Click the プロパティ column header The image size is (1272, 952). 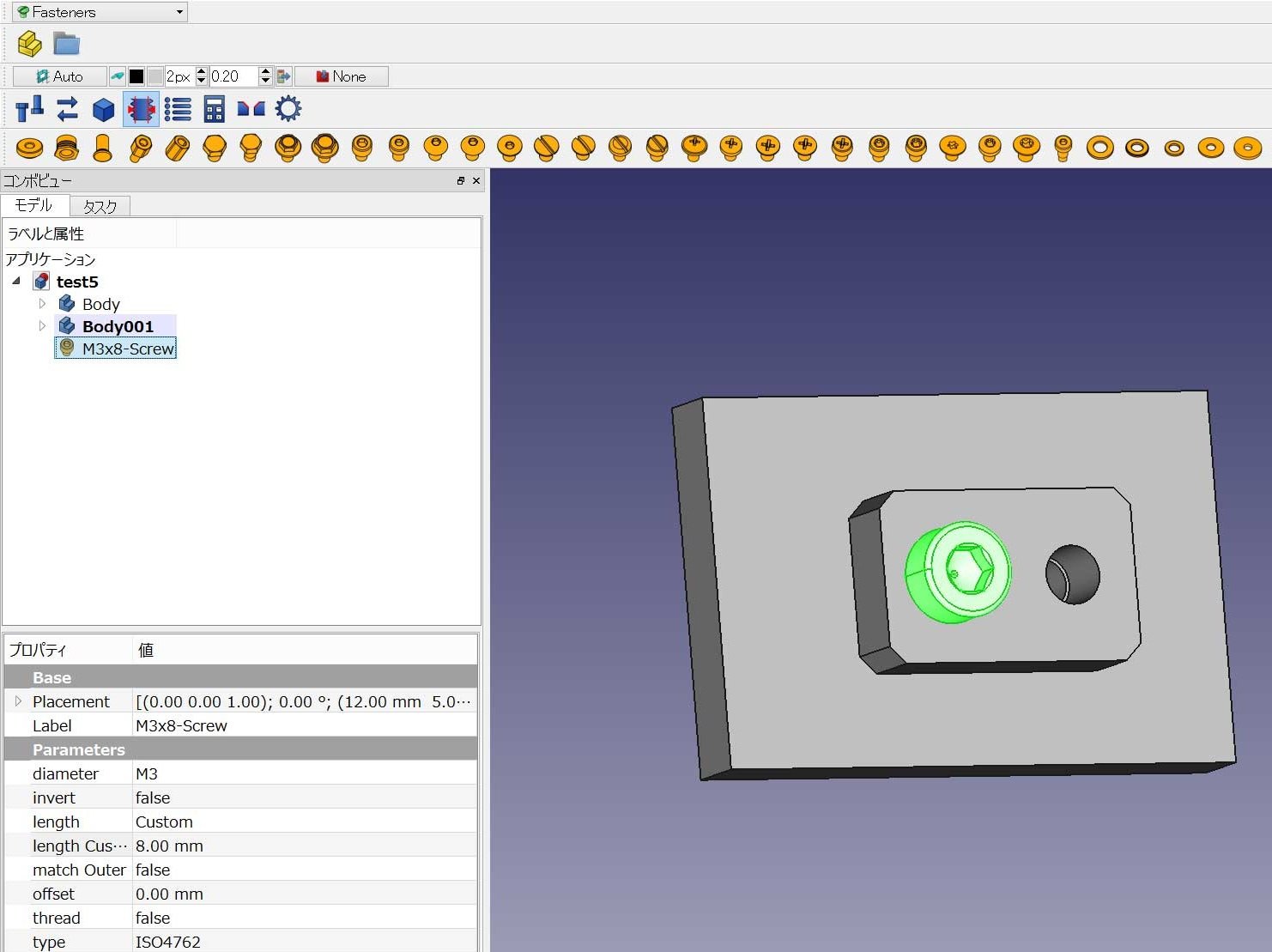click(x=69, y=650)
